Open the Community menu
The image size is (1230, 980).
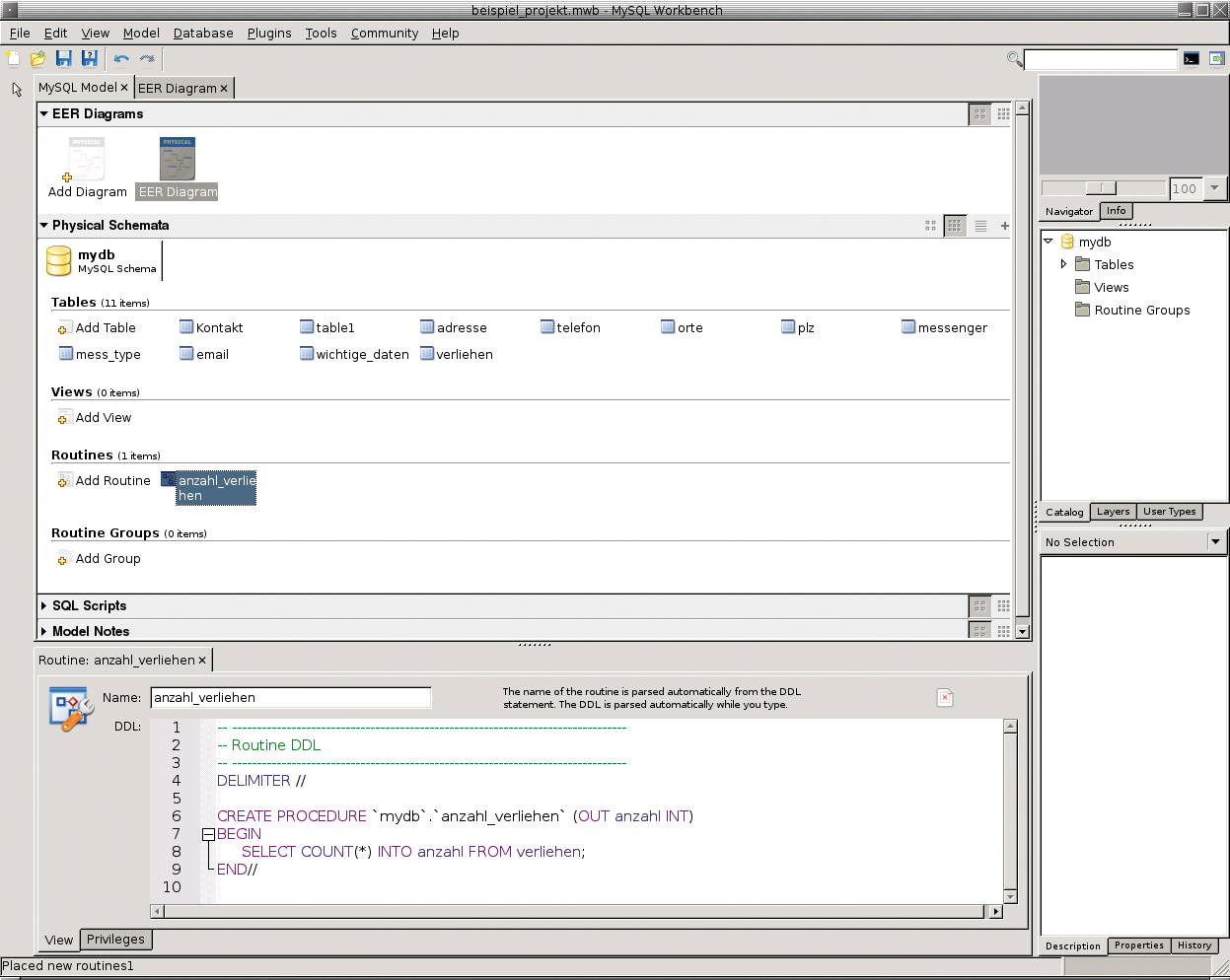point(385,33)
